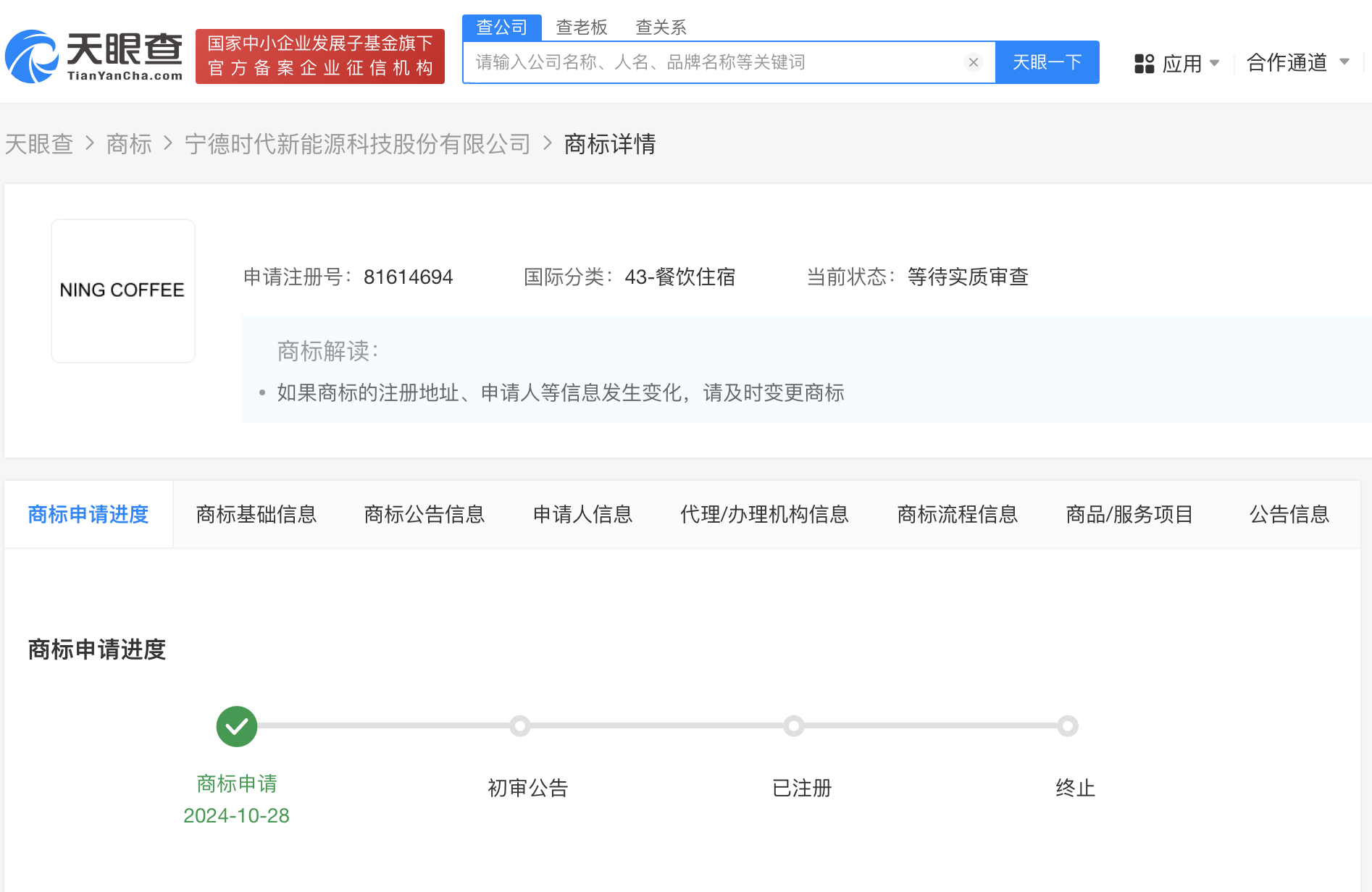This screenshot has width=1372, height=892.
Task: Click the 等待实质审查 status value
Action: point(969,277)
